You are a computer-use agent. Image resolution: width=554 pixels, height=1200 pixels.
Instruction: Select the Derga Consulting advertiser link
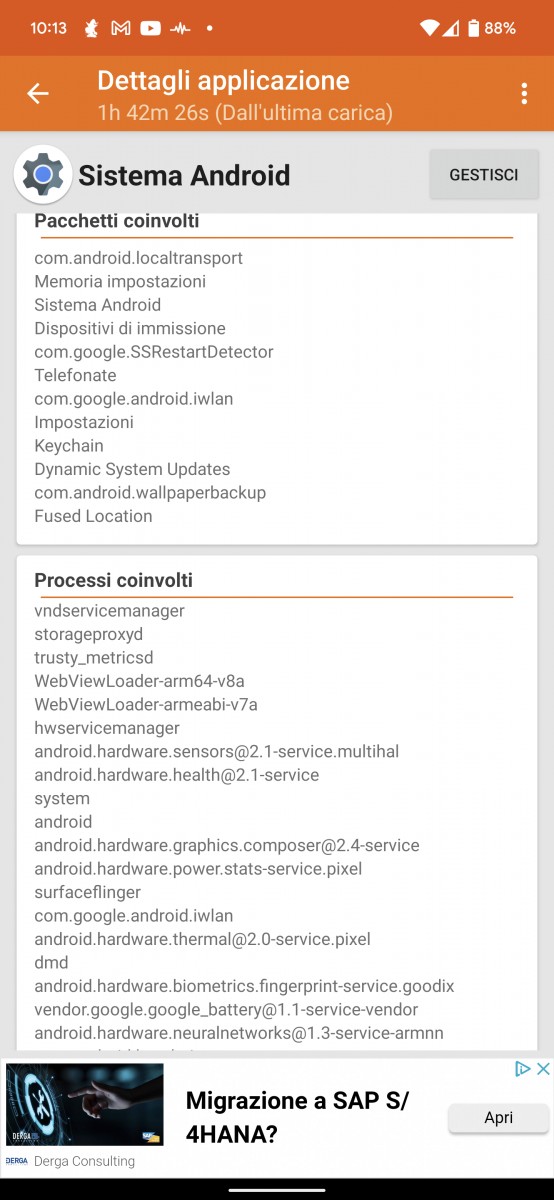(85, 1161)
